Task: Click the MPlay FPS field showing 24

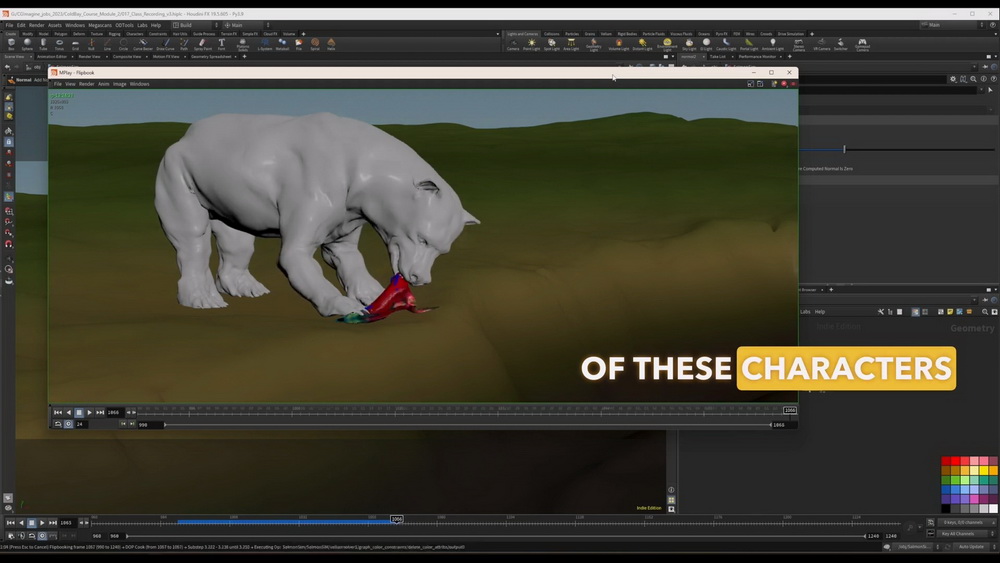Action: coord(80,424)
